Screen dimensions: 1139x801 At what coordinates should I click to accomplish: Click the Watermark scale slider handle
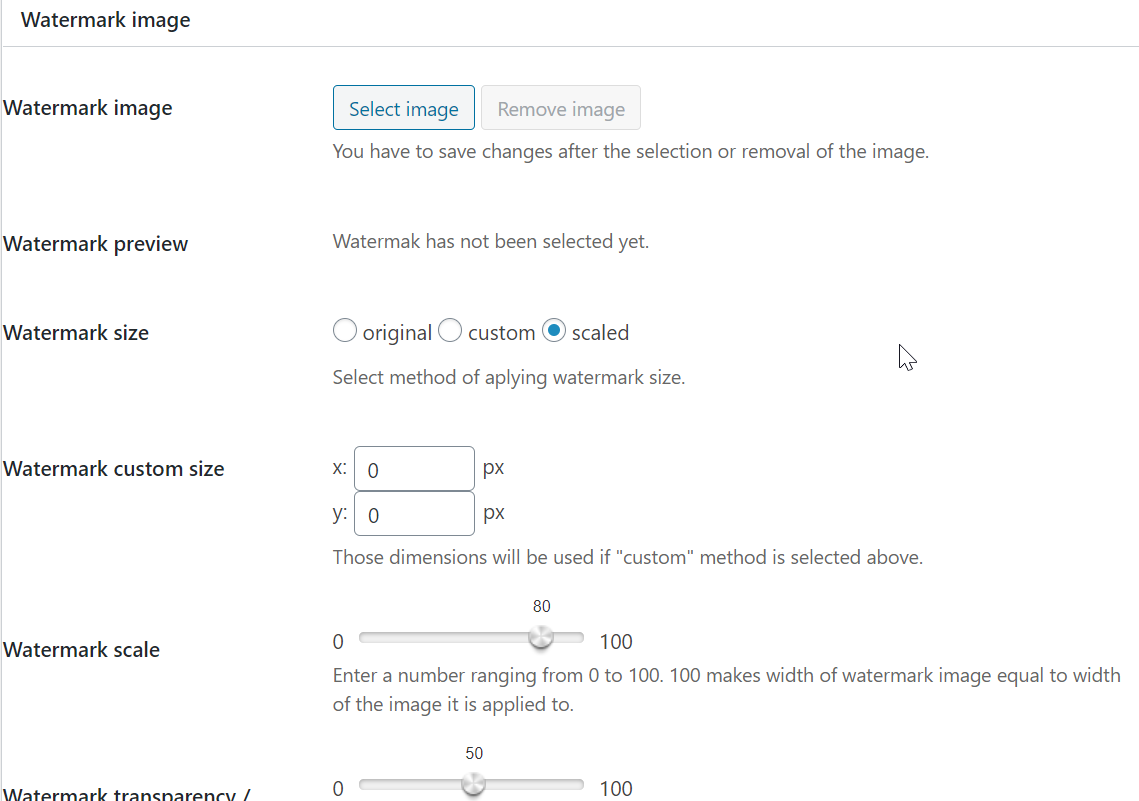(x=540, y=637)
